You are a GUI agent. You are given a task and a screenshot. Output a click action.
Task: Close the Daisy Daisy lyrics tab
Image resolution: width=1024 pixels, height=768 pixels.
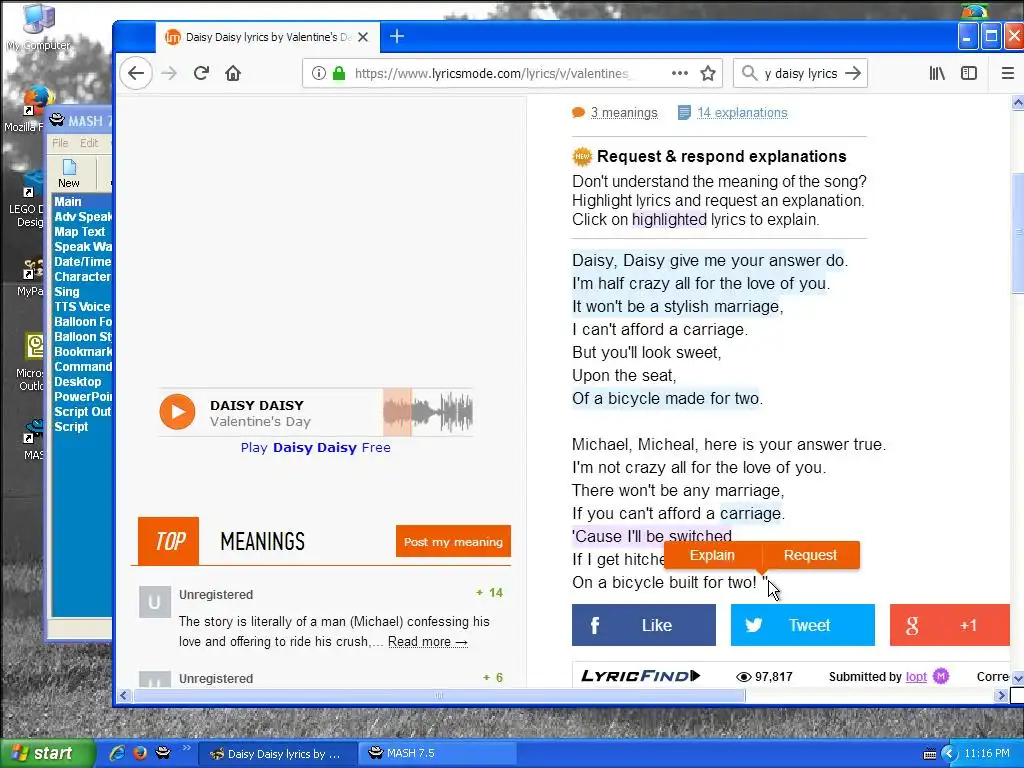click(363, 37)
